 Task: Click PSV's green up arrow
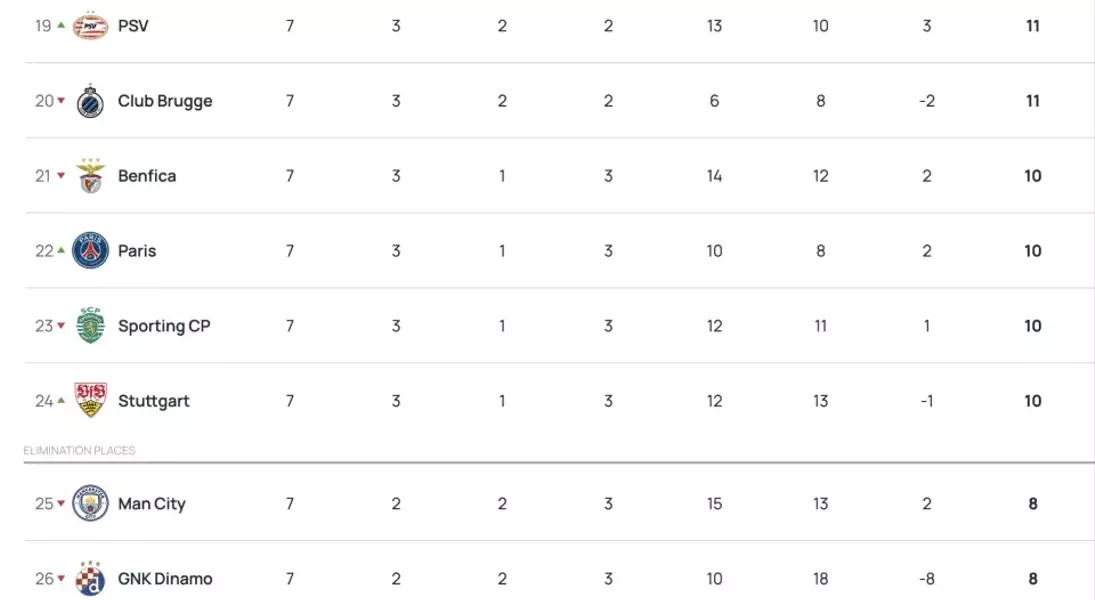61,25
